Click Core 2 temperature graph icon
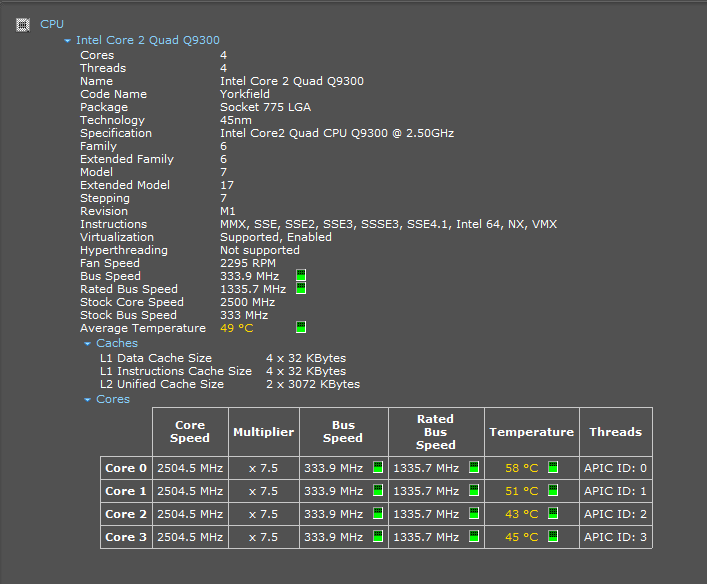Screen dimensions: 707x584 (553, 513)
